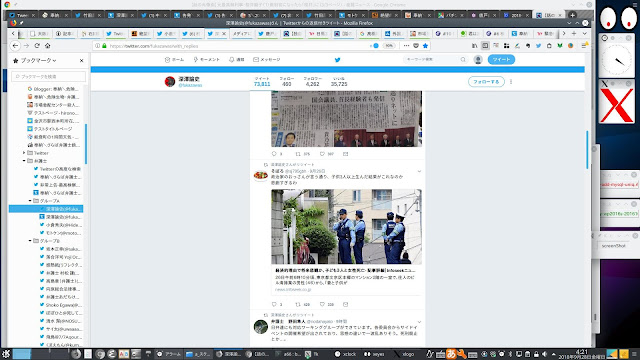Open a new Firefox tab with plus

point(574,33)
